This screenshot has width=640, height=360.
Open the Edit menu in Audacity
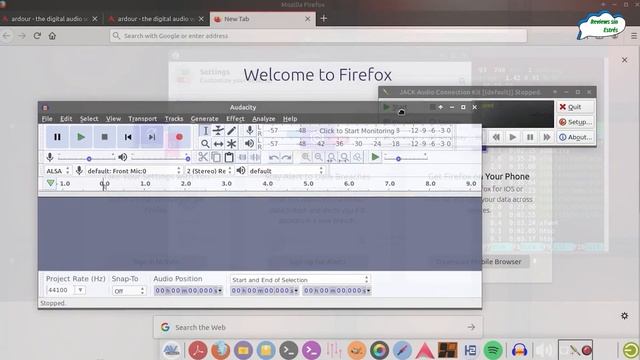66,119
